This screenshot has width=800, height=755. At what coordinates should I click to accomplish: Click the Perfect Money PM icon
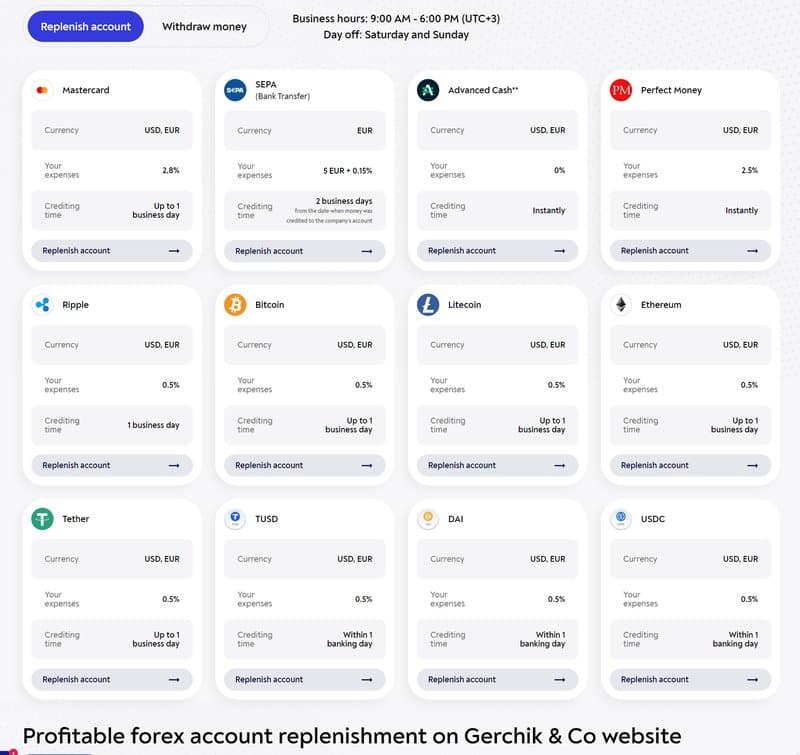pos(620,89)
